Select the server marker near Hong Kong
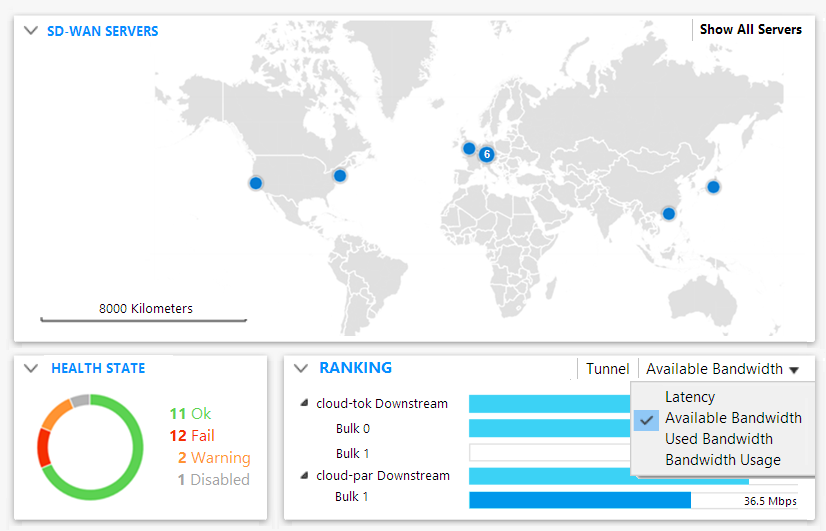Image resolution: width=826 pixels, height=531 pixels. 669,213
